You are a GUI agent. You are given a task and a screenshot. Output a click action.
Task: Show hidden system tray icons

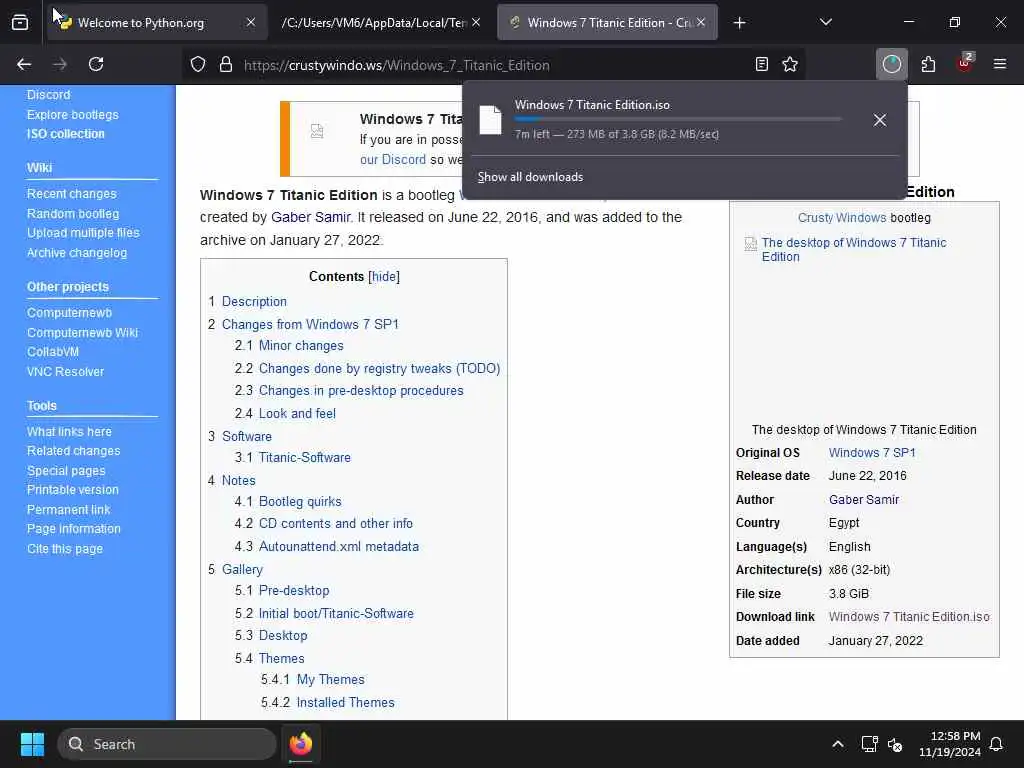point(837,744)
